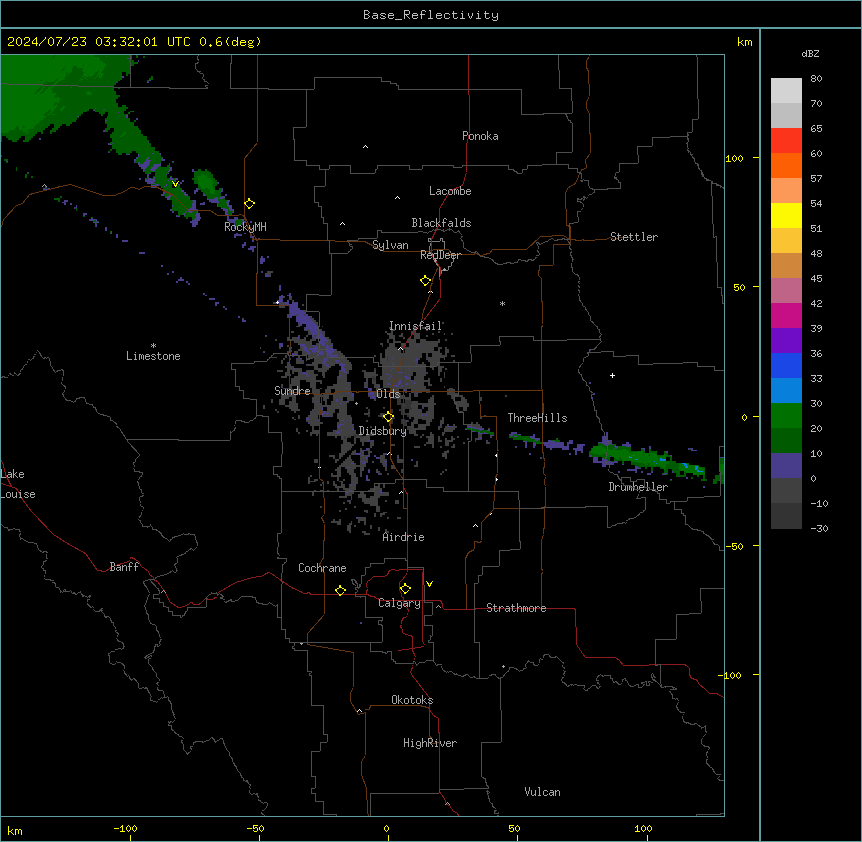Pick the purple 39-36 dBZ legend color

(786, 341)
